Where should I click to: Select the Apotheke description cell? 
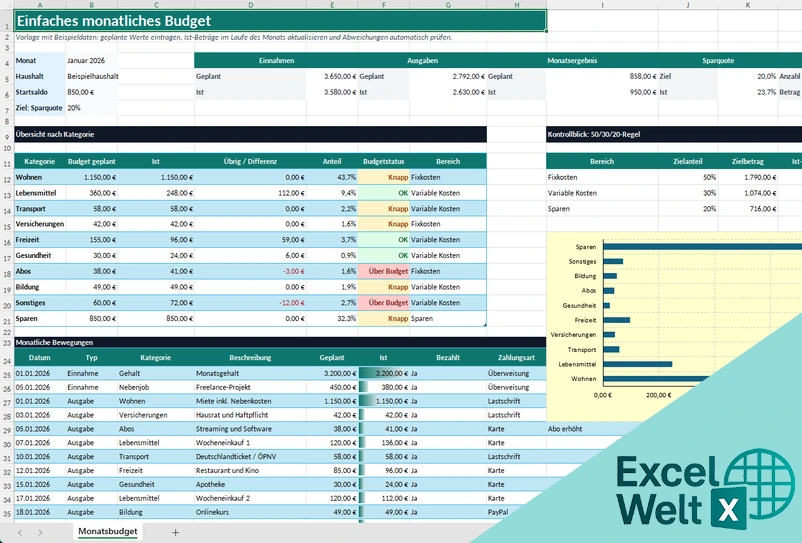pyautogui.click(x=251, y=484)
